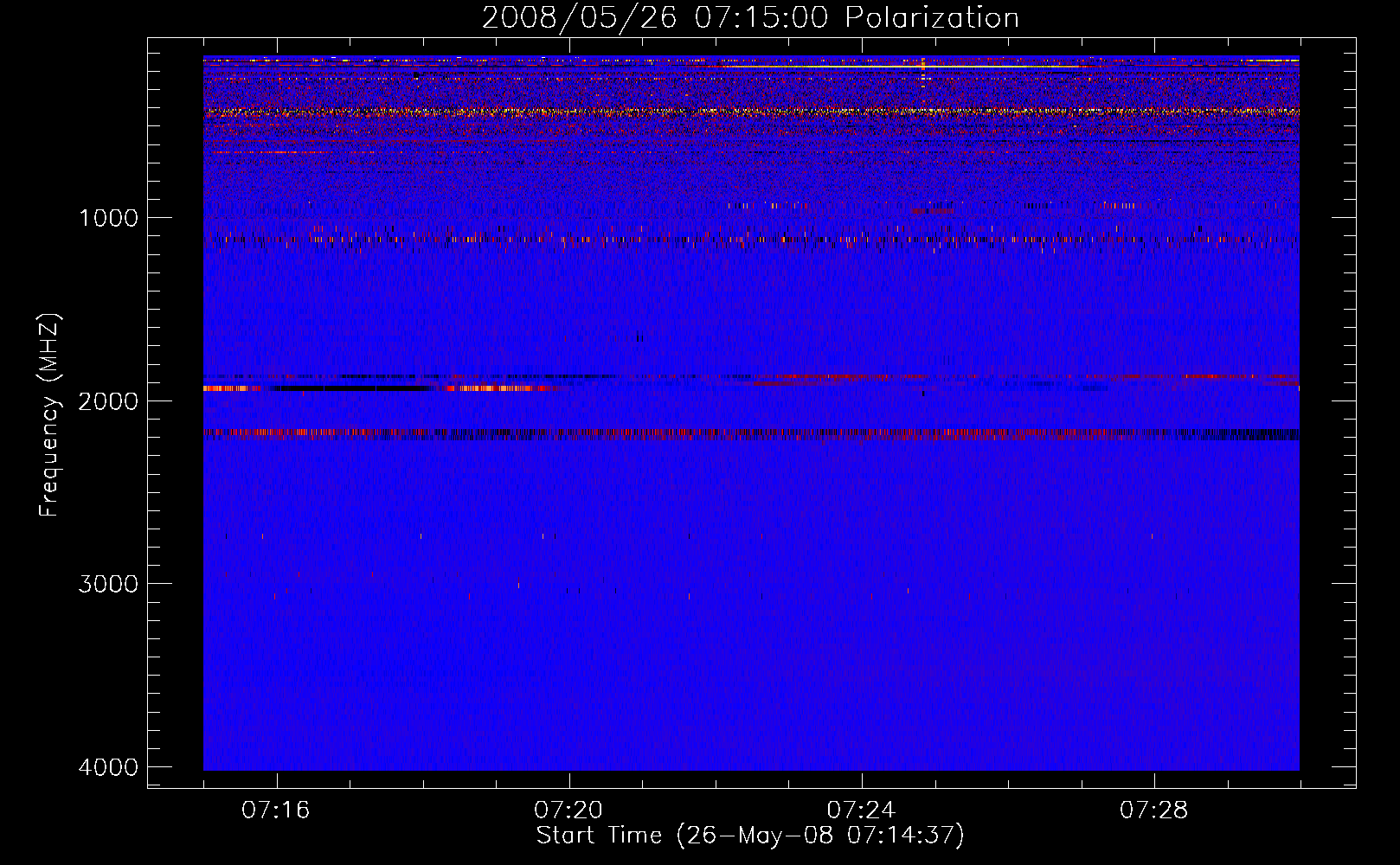Click the 3000 frequency tick label

click(109, 584)
